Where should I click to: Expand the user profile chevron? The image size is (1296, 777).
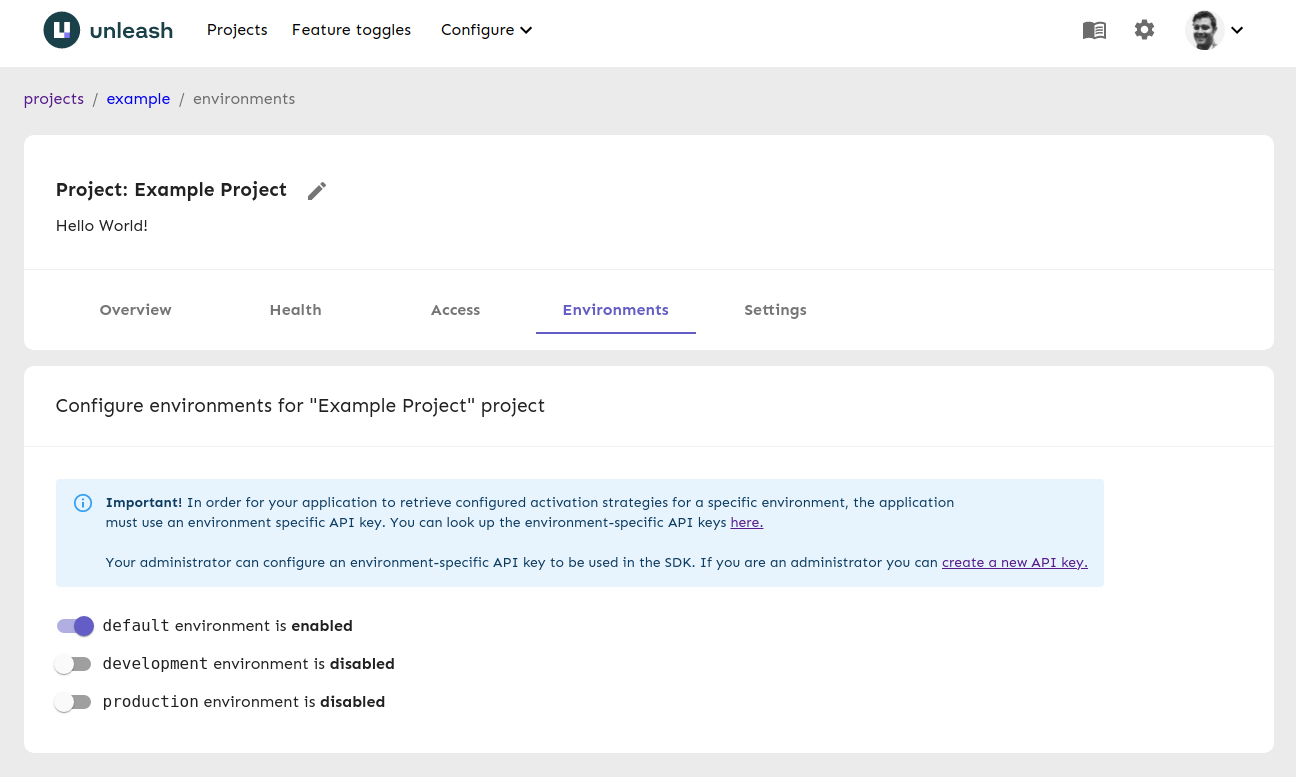1237,30
